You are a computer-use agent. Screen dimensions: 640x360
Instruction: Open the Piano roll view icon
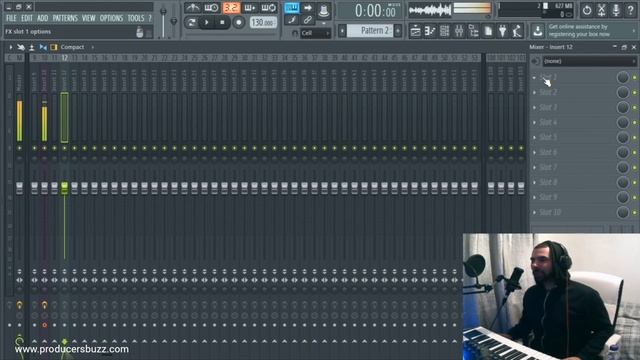point(430,31)
